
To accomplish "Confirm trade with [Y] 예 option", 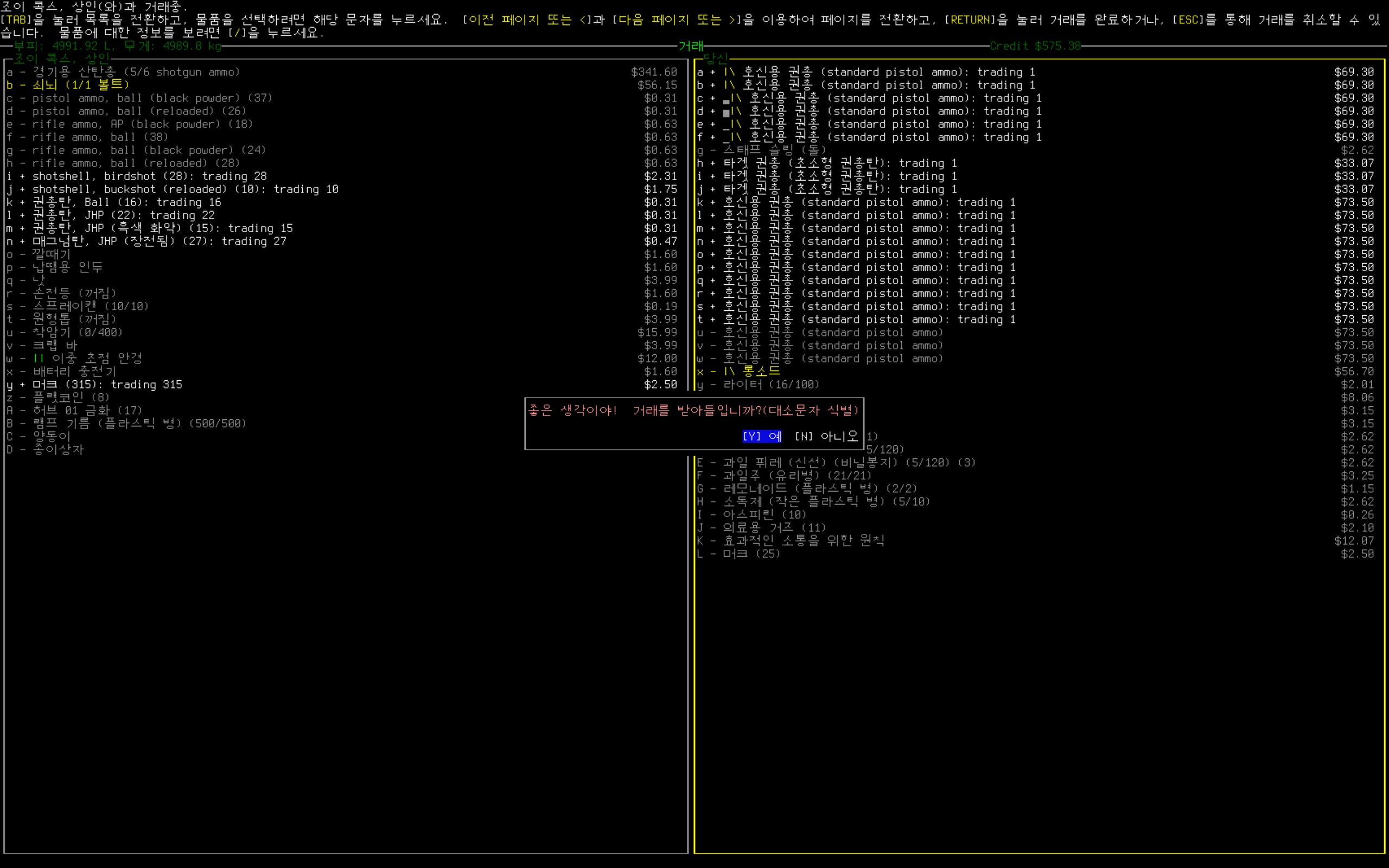I will pyautogui.click(x=761, y=436).
